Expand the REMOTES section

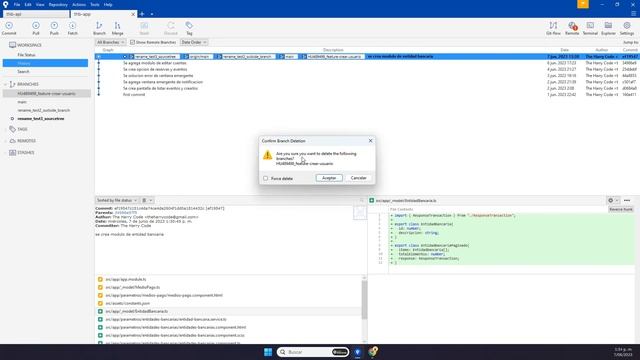[6, 141]
